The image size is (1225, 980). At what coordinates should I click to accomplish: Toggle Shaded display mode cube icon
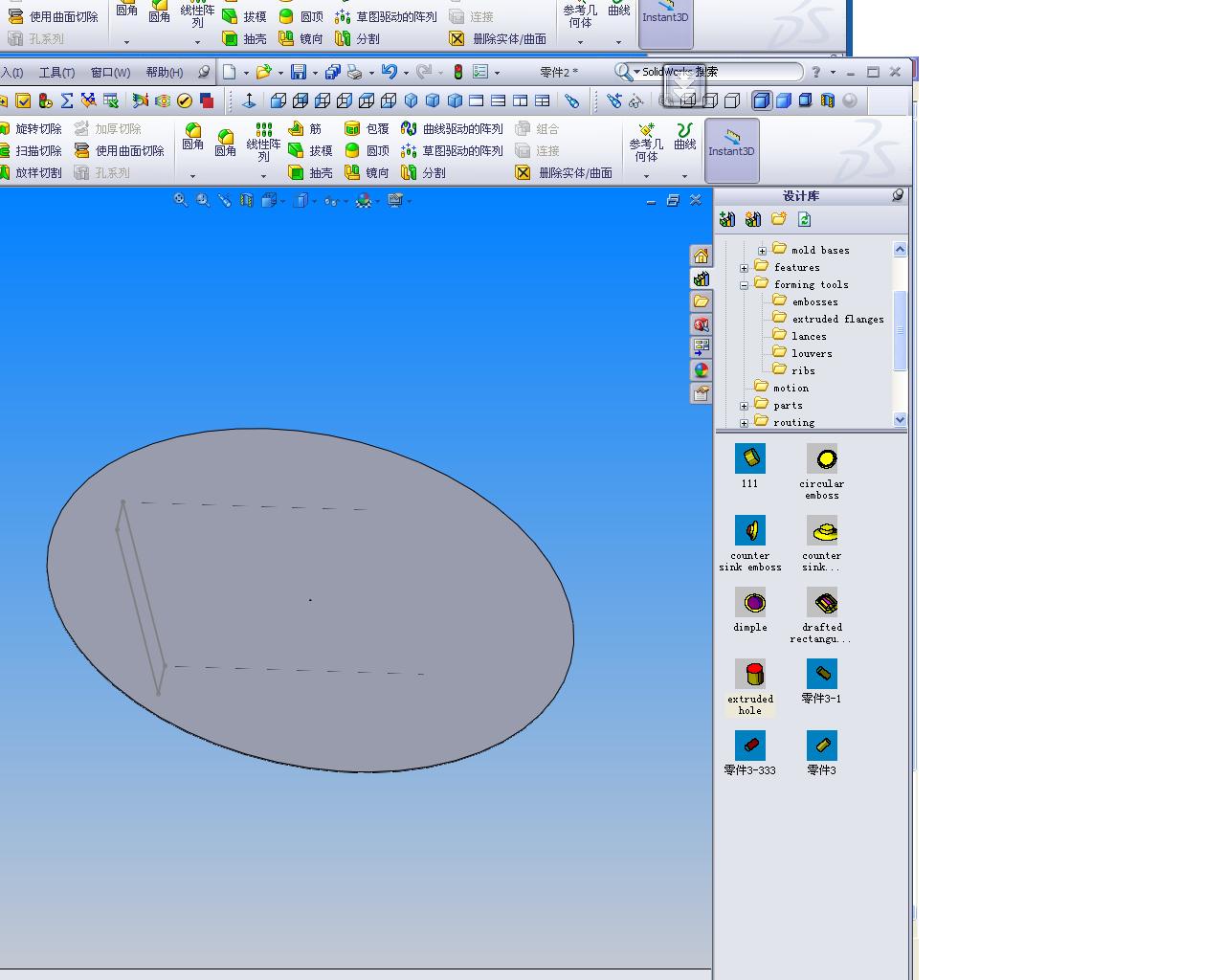point(784,100)
